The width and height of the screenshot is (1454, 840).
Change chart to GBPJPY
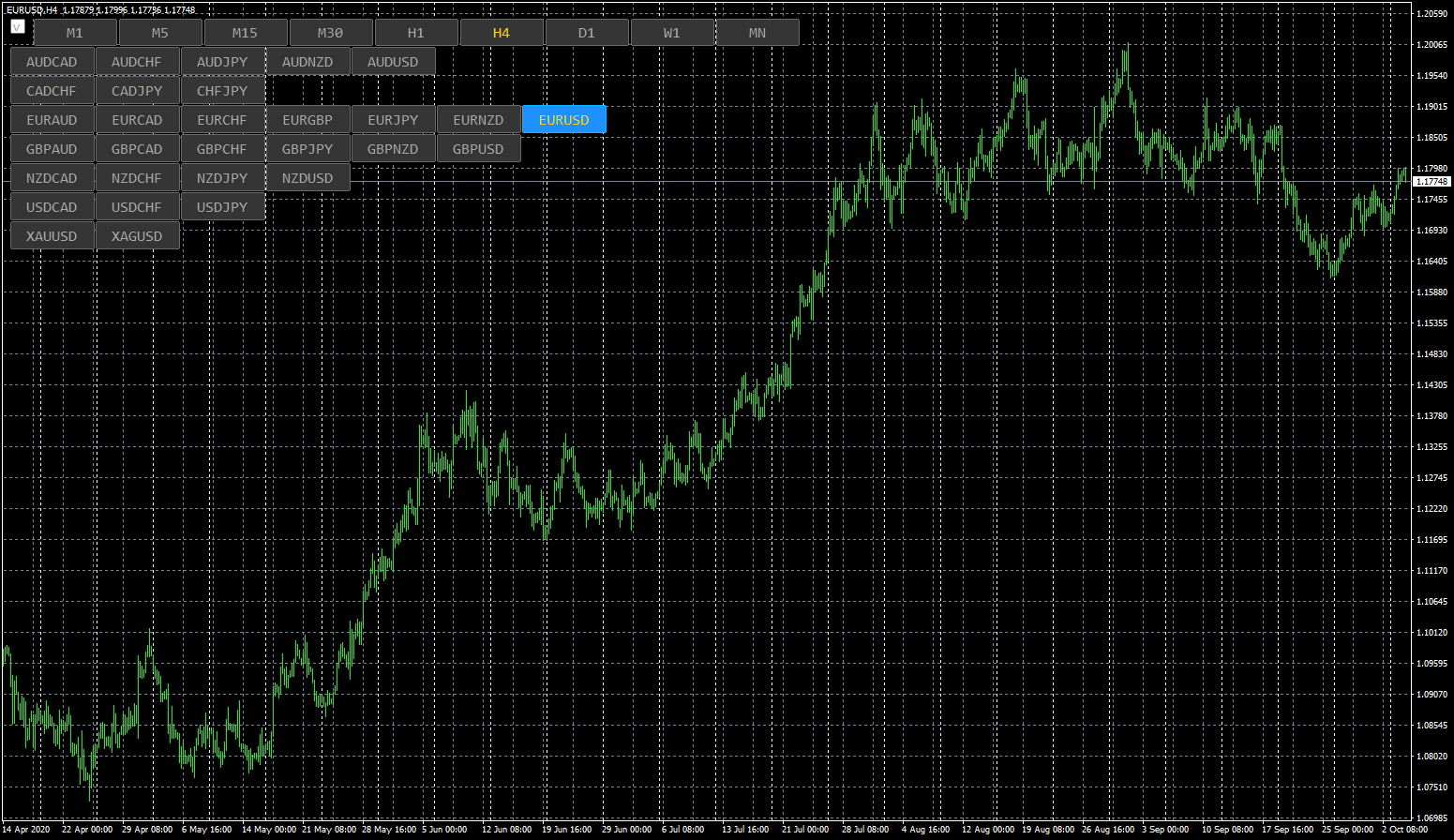[307, 149]
